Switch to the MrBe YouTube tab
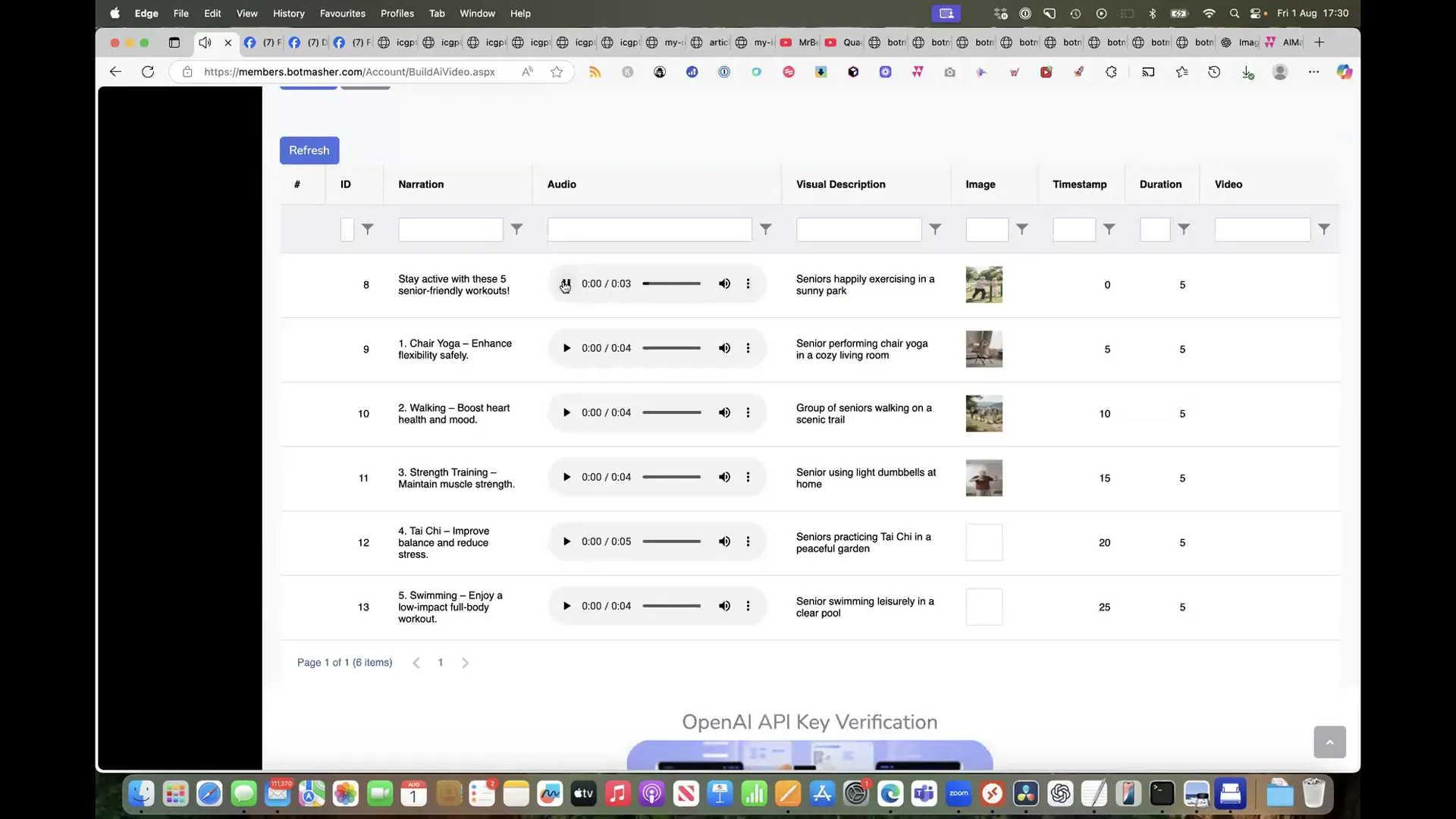The width and height of the screenshot is (1456, 819). (x=799, y=42)
